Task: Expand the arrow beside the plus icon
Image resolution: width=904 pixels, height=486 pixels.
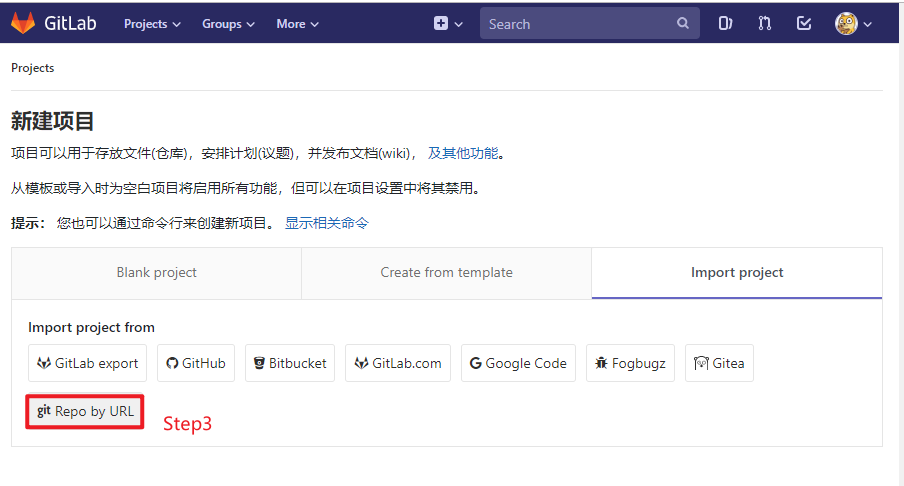Action: [459, 24]
